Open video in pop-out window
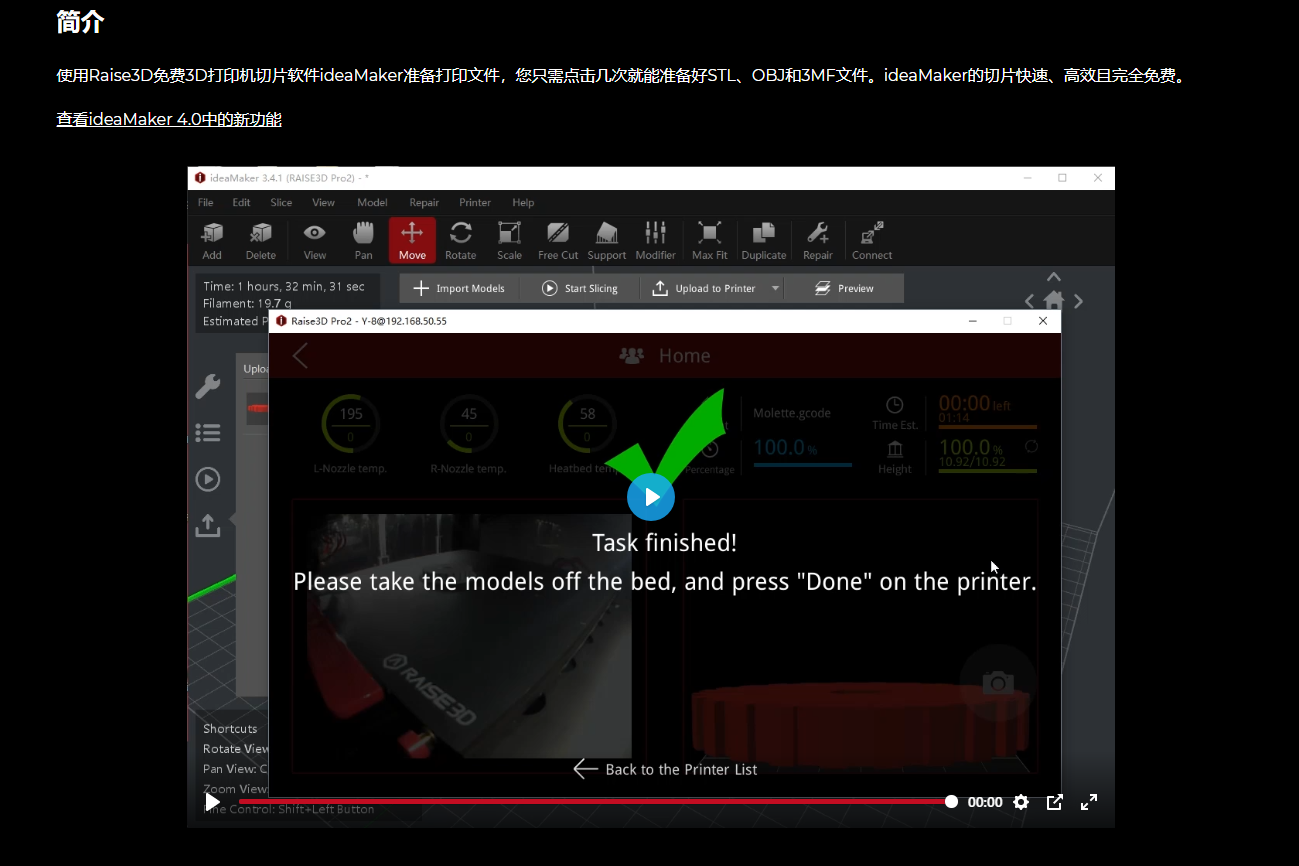This screenshot has height=866, width=1299. click(1054, 802)
